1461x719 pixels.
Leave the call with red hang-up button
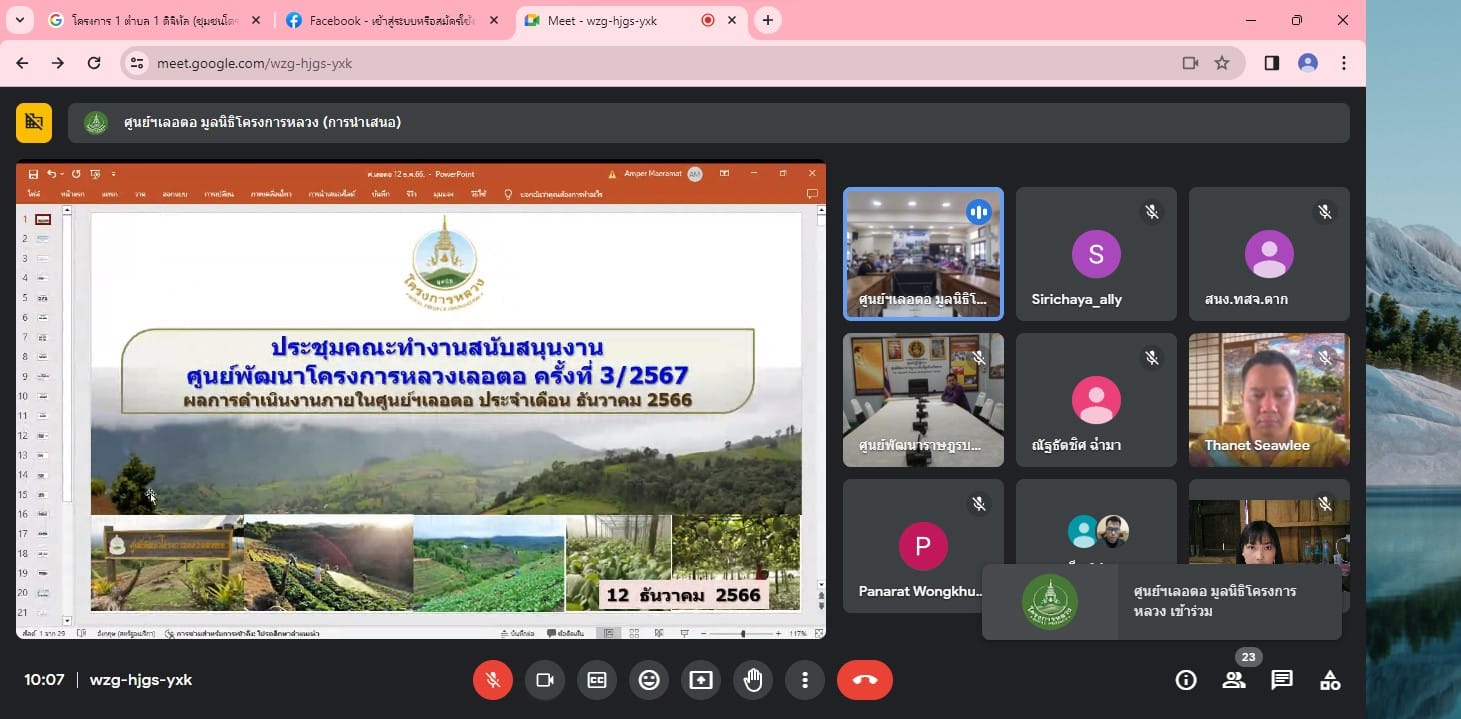coord(865,680)
